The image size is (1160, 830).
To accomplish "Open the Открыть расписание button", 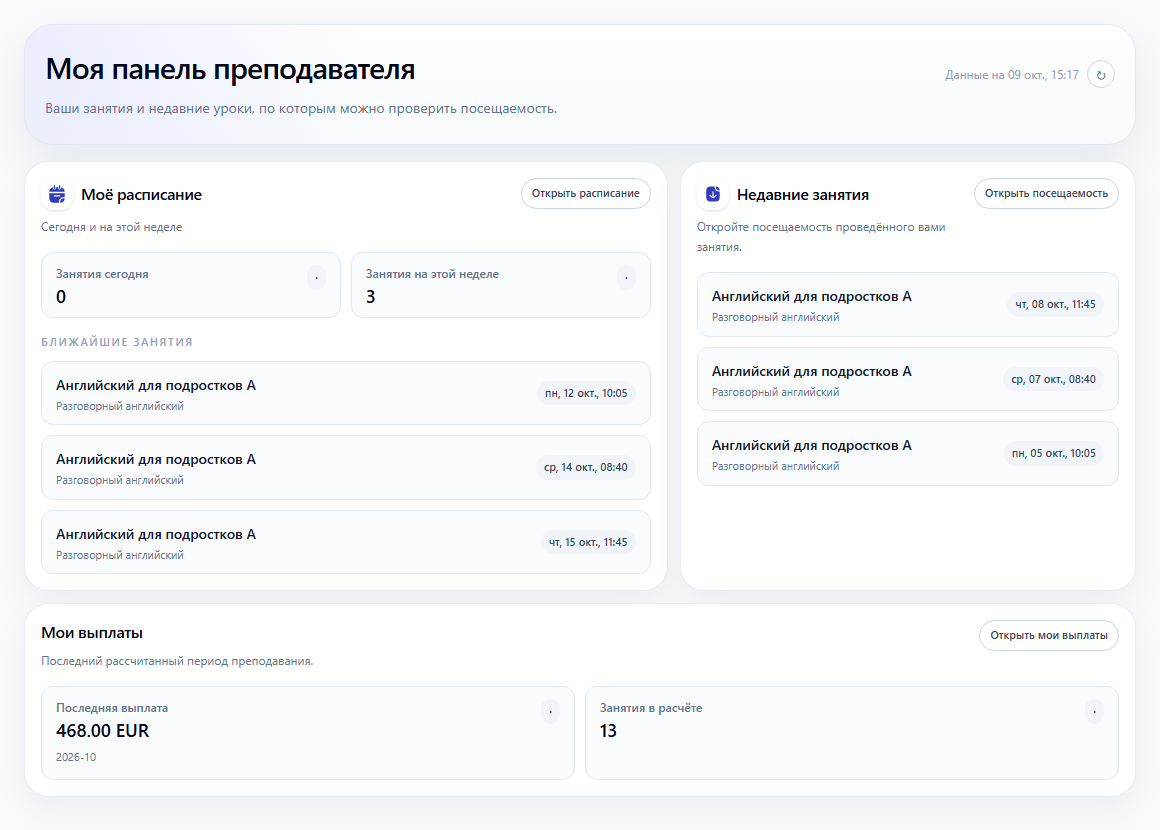I will [585, 193].
